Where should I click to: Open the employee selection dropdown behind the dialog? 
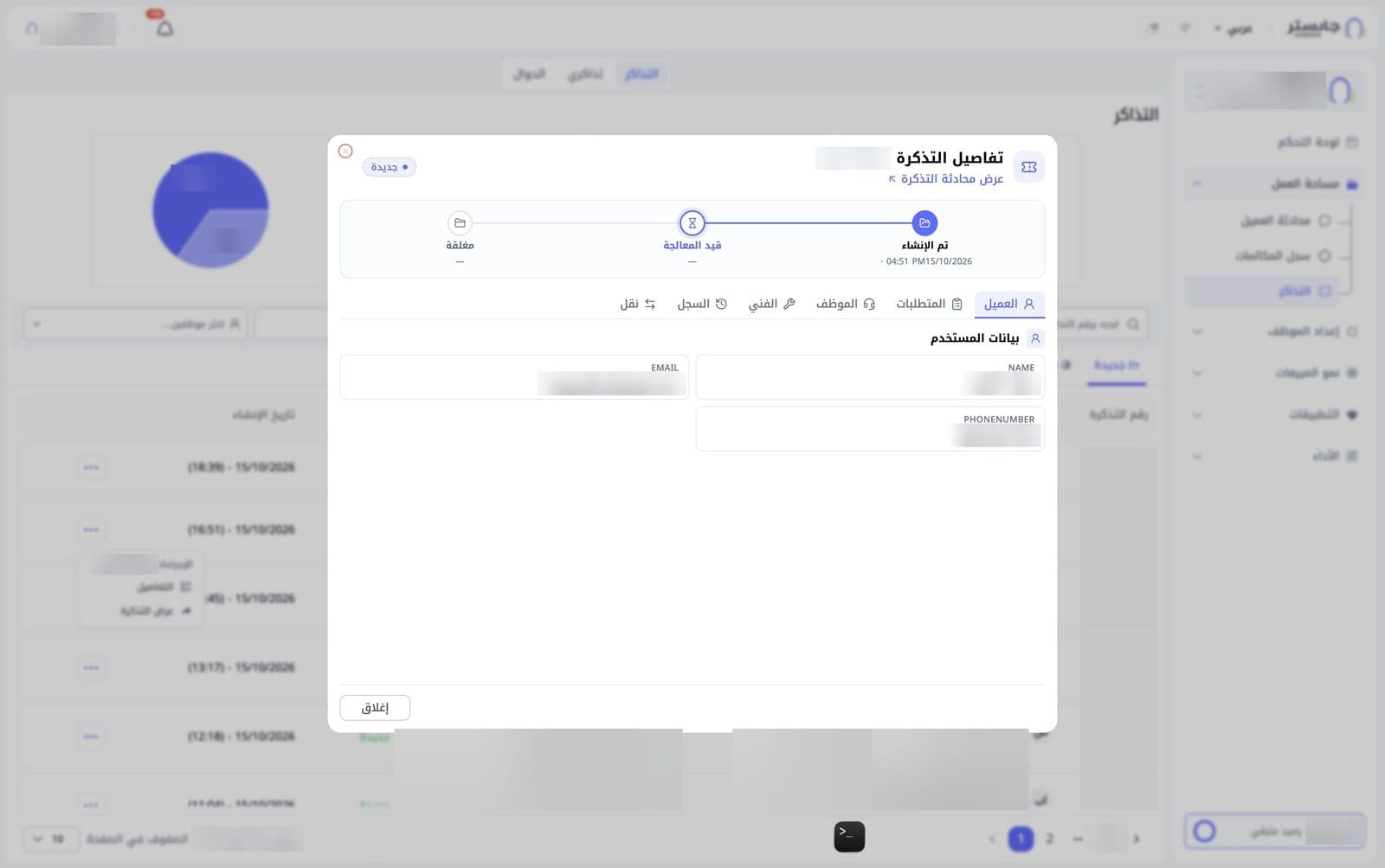point(135,325)
